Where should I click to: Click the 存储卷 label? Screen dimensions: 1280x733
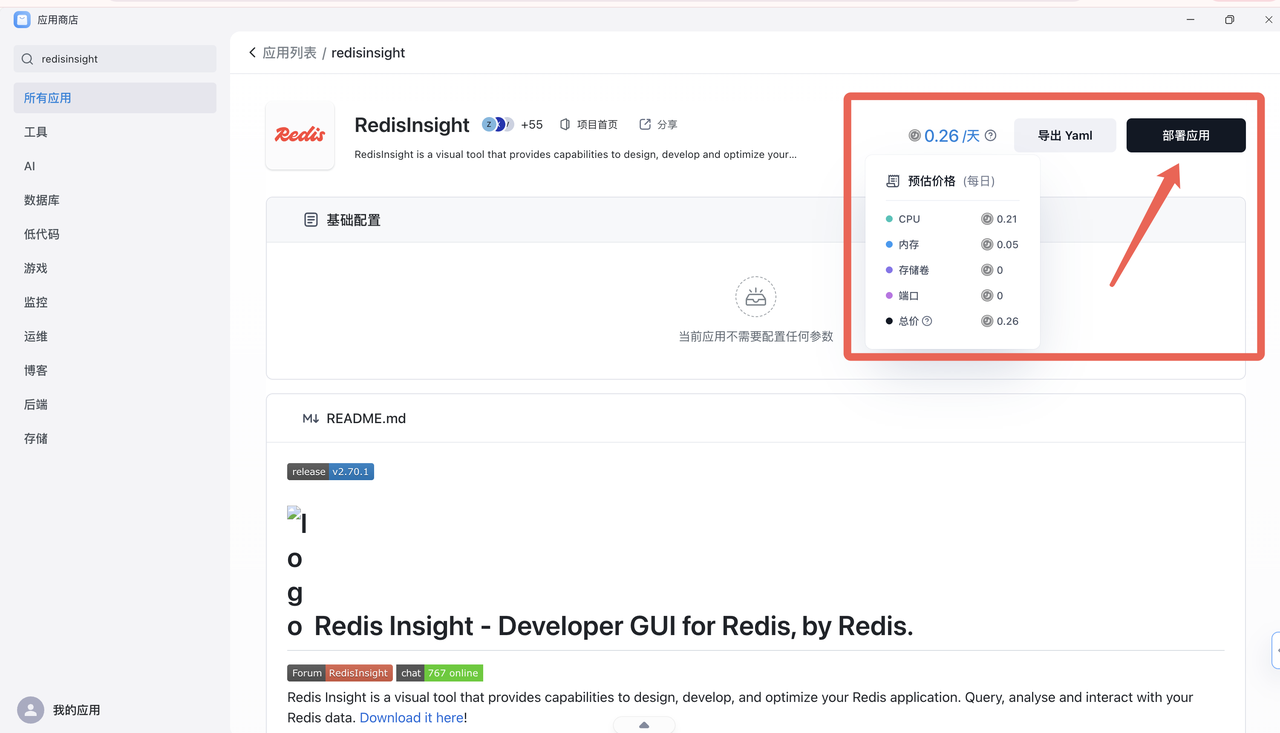(914, 270)
